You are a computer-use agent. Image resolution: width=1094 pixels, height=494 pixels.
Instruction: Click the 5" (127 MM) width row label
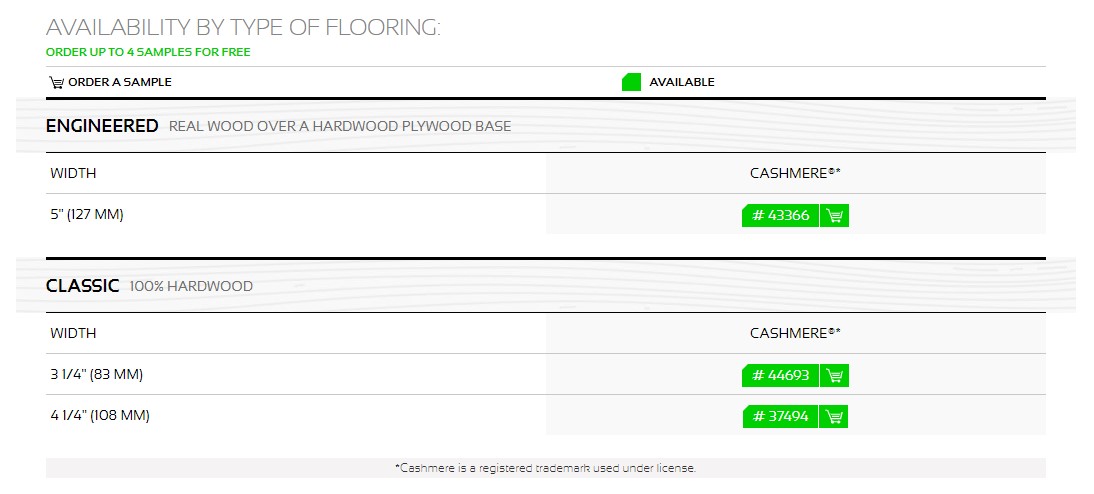click(87, 215)
